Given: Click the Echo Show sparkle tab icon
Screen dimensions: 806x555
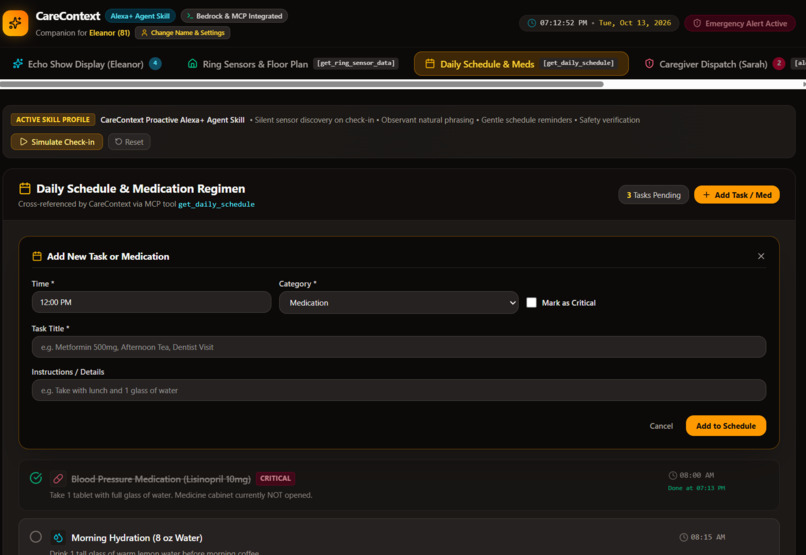Looking at the screenshot, I should pos(18,64).
